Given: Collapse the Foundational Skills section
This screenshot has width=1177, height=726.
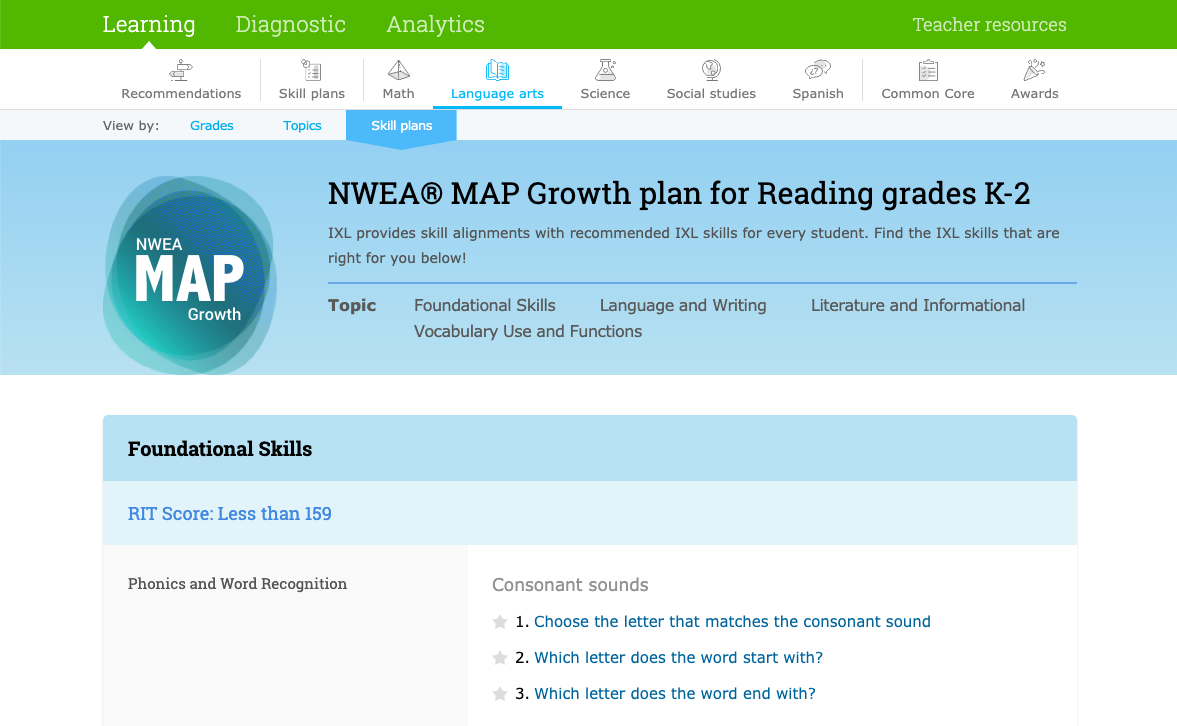Looking at the screenshot, I should (x=220, y=448).
